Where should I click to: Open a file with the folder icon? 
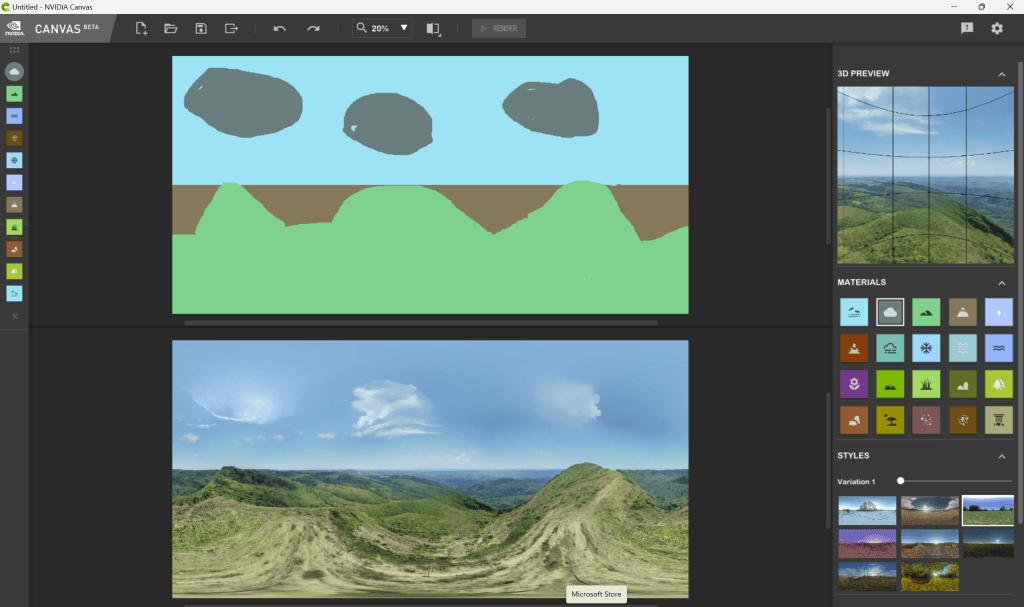(x=171, y=28)
